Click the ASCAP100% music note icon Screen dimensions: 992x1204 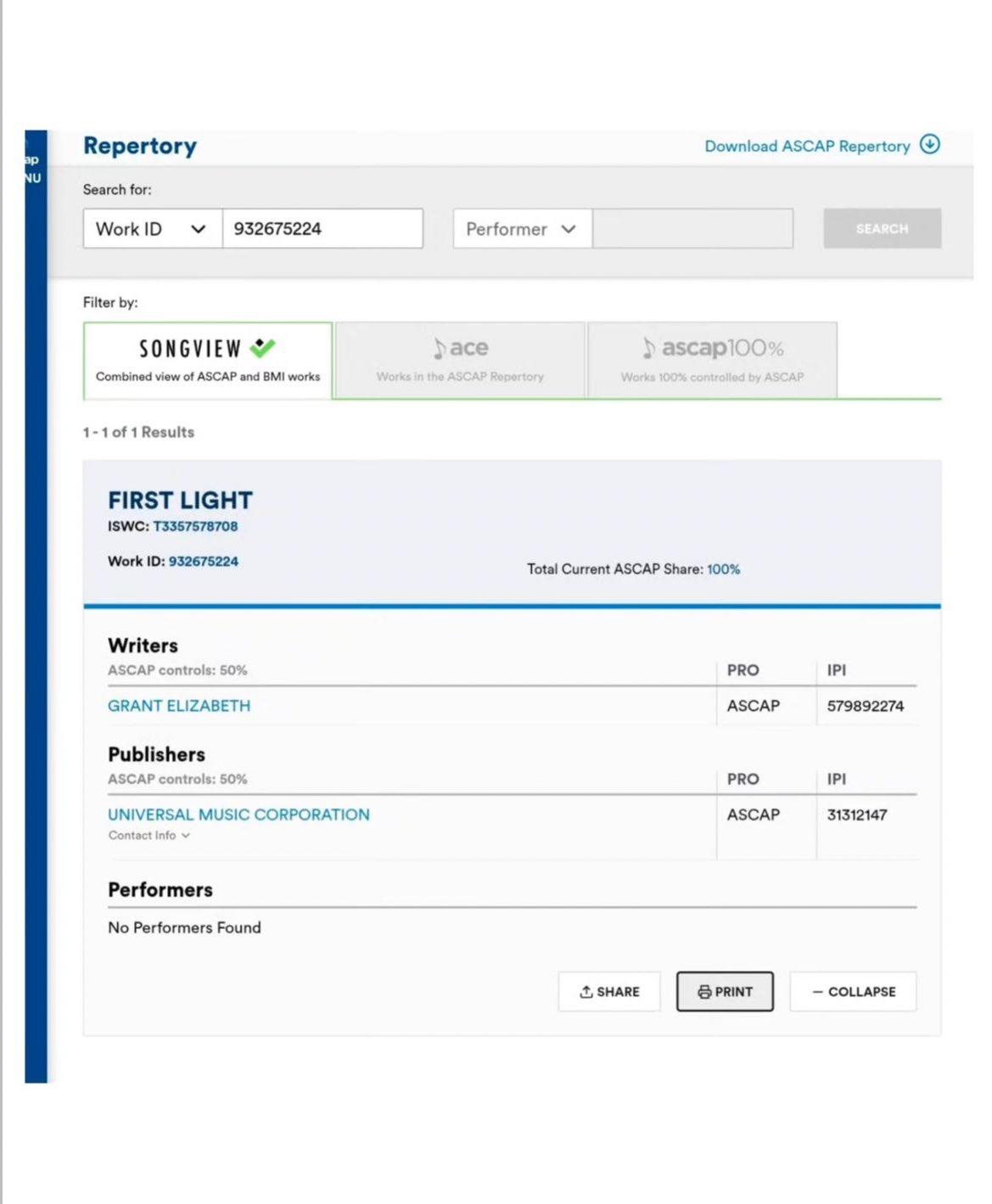point(648,349)
